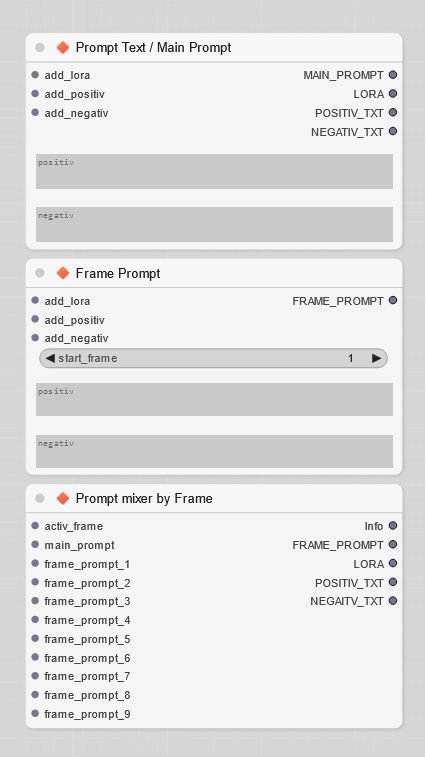Click the frame_prompt_9 input socket
The width and height of the screenshot is (426, 757).
pos(35,714)
